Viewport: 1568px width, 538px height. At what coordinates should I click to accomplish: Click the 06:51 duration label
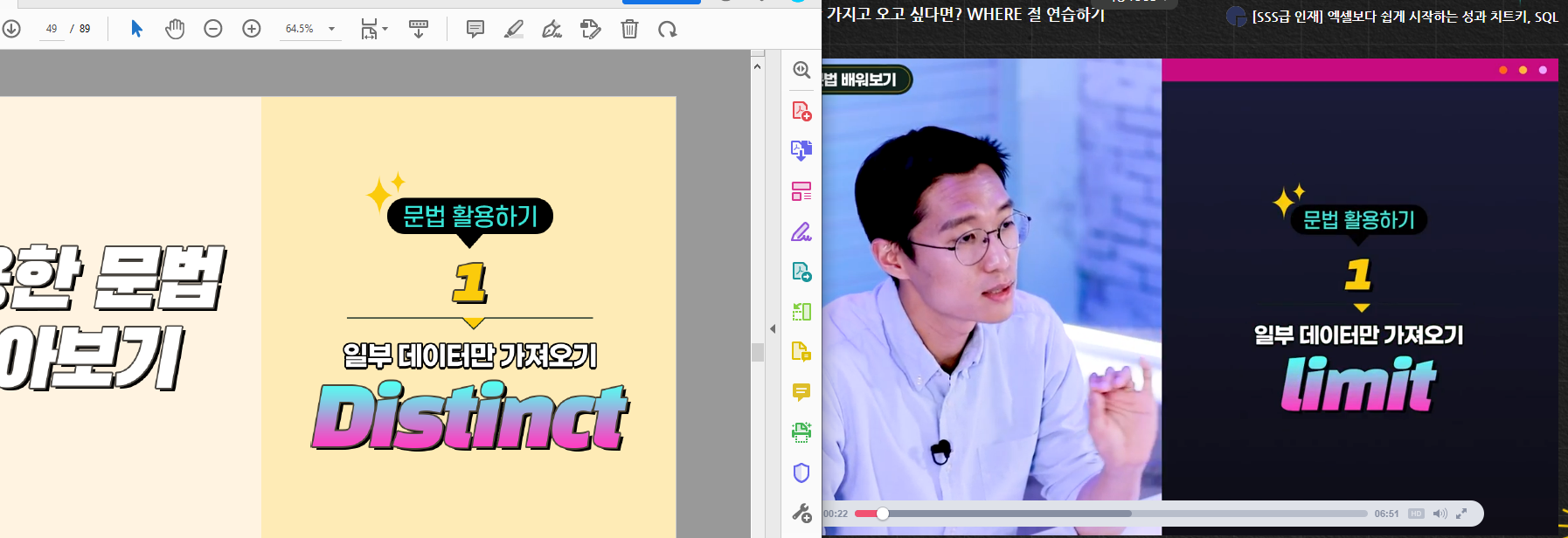coord(1386,514)
